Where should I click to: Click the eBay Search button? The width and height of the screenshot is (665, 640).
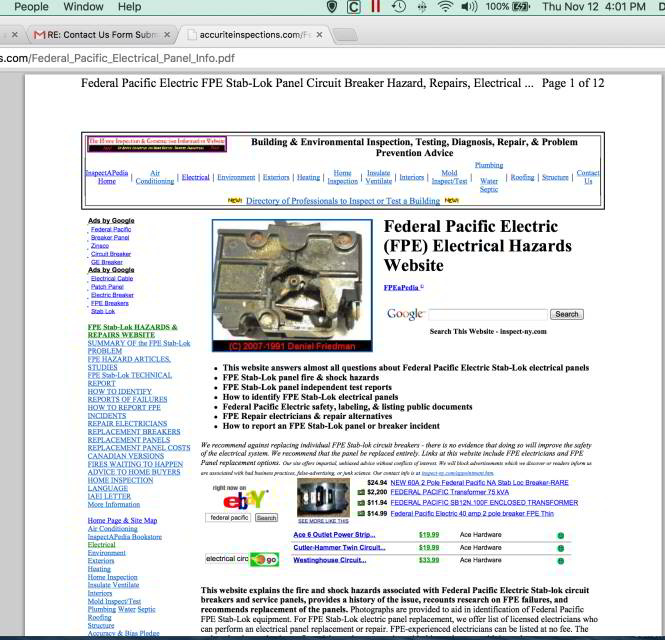pos(266,518)
